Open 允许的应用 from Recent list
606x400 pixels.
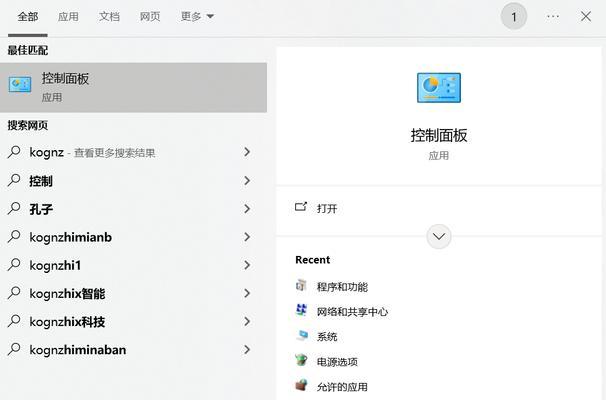pos(342,386)
